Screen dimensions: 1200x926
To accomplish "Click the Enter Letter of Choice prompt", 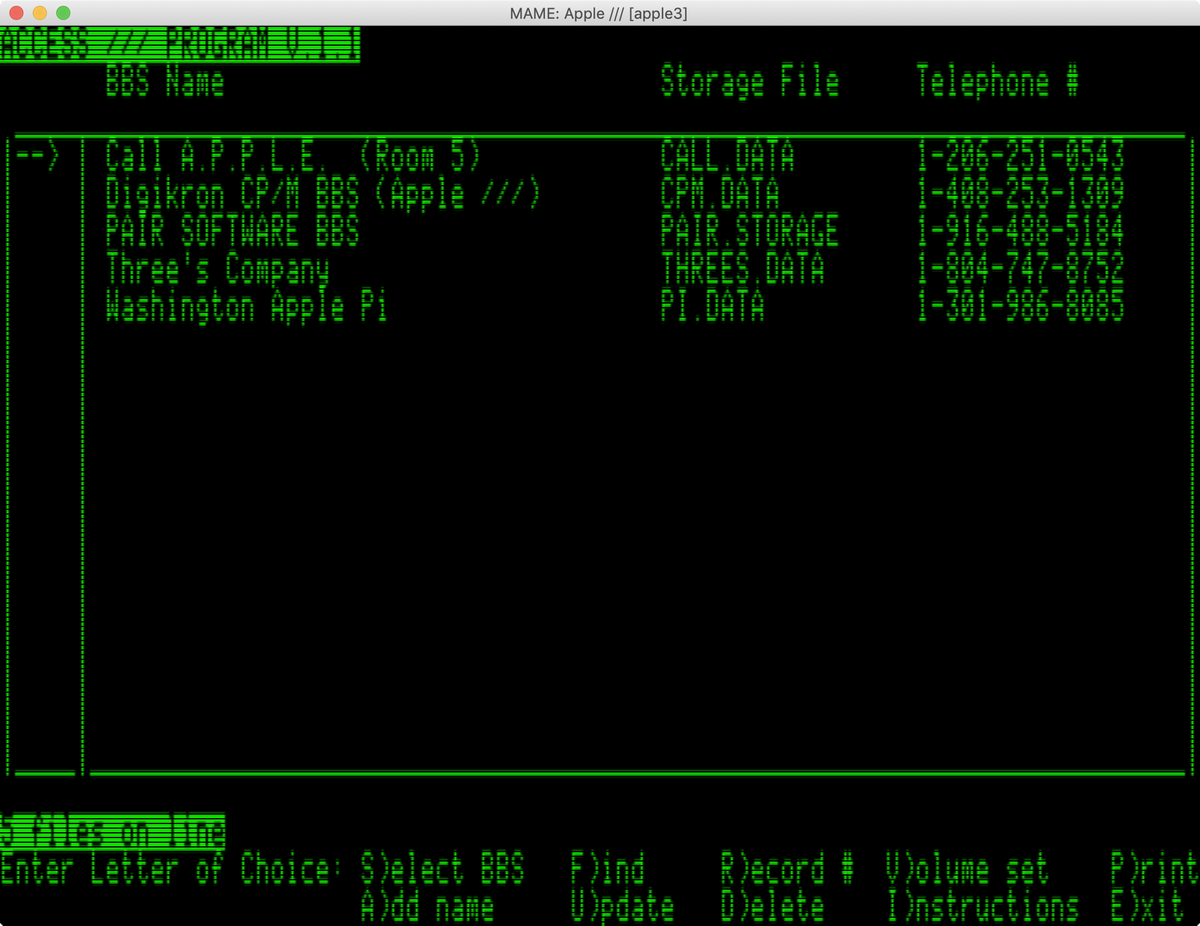I will [x=170, y=869].
